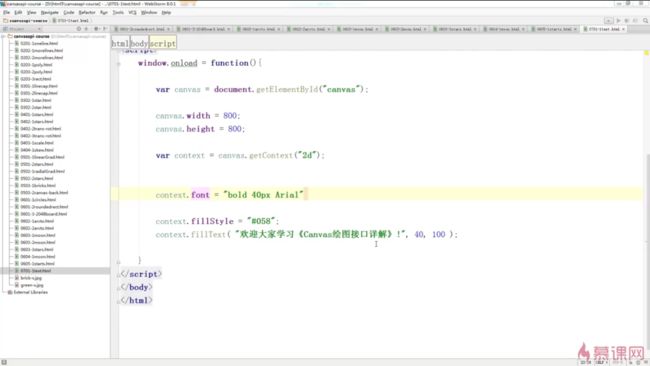Select 0601-3-2048board.html in project tree
Viewport: 650px width, 366px height.
click(44, 214)
